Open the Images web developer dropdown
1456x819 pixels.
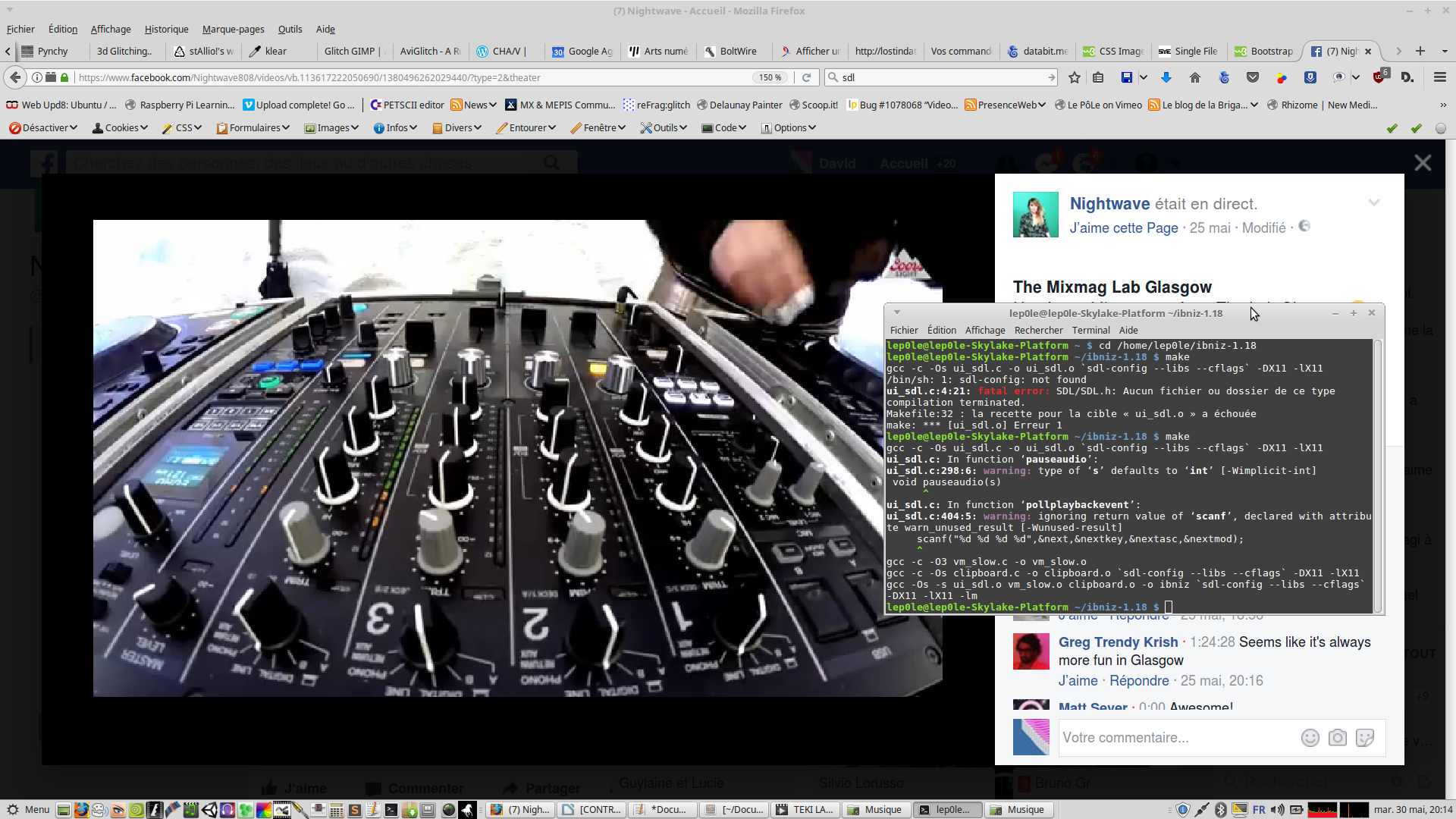[331, 127]
